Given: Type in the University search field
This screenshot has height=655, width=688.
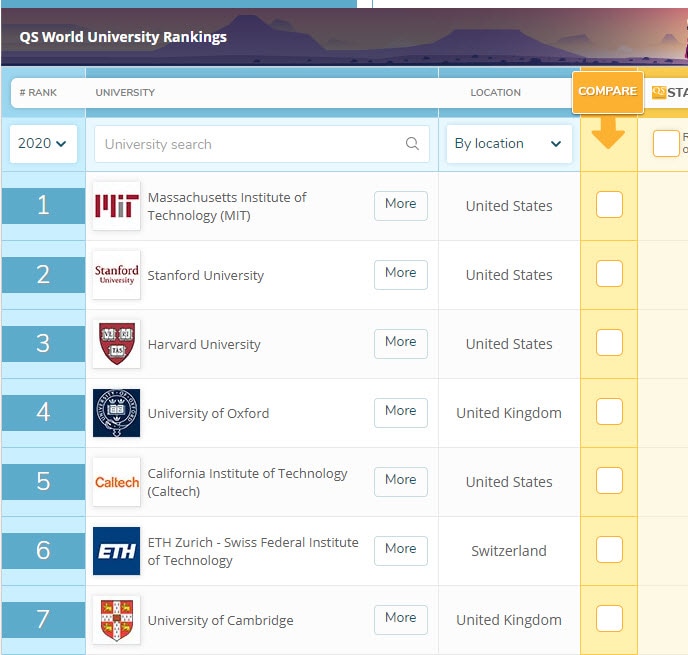Looking at the screenshot, I should point(250,144).
